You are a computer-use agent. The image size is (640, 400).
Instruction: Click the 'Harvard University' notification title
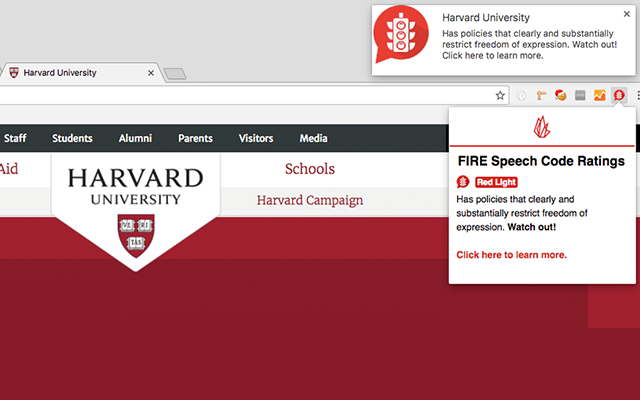coord(486,18)
